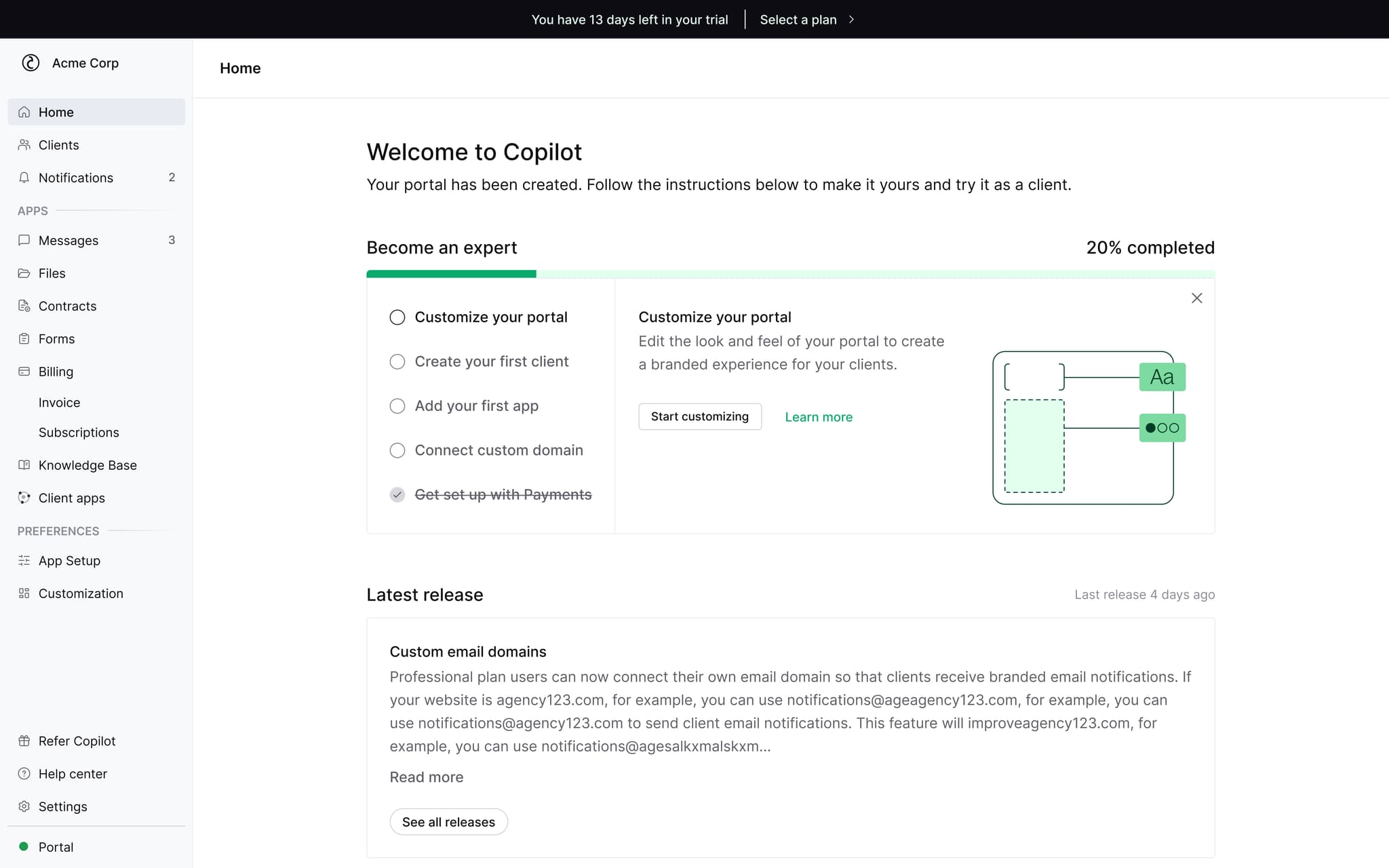This screenshot has width=1389, height=868.
Task: Select Connect custom domain step circle
Action: (397, 450)
